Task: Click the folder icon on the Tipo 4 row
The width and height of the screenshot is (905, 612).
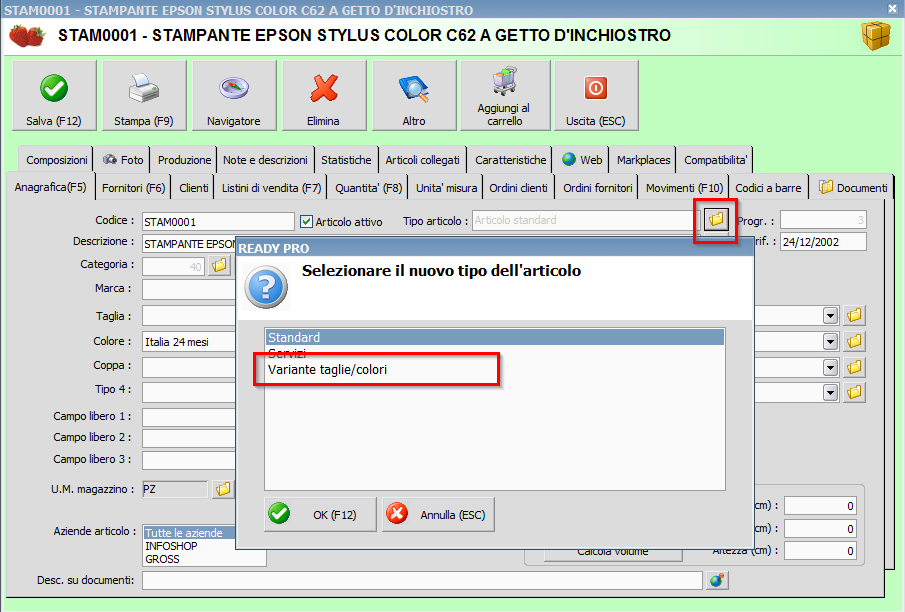Action: click(854, 393)
